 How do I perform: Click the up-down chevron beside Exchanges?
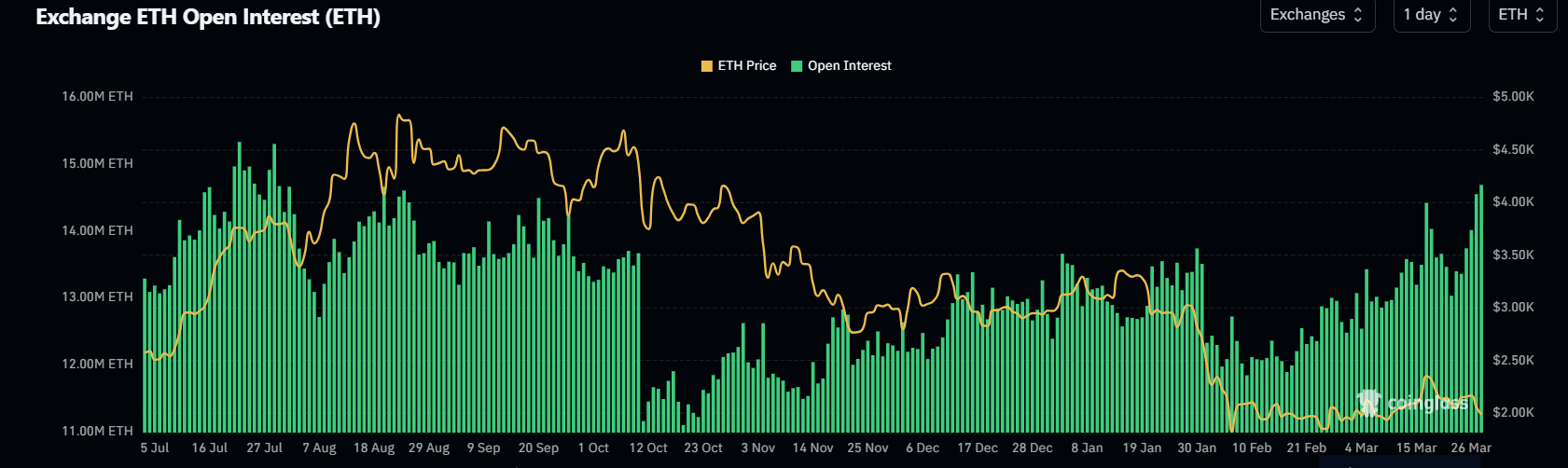(x=1358, y=15)
